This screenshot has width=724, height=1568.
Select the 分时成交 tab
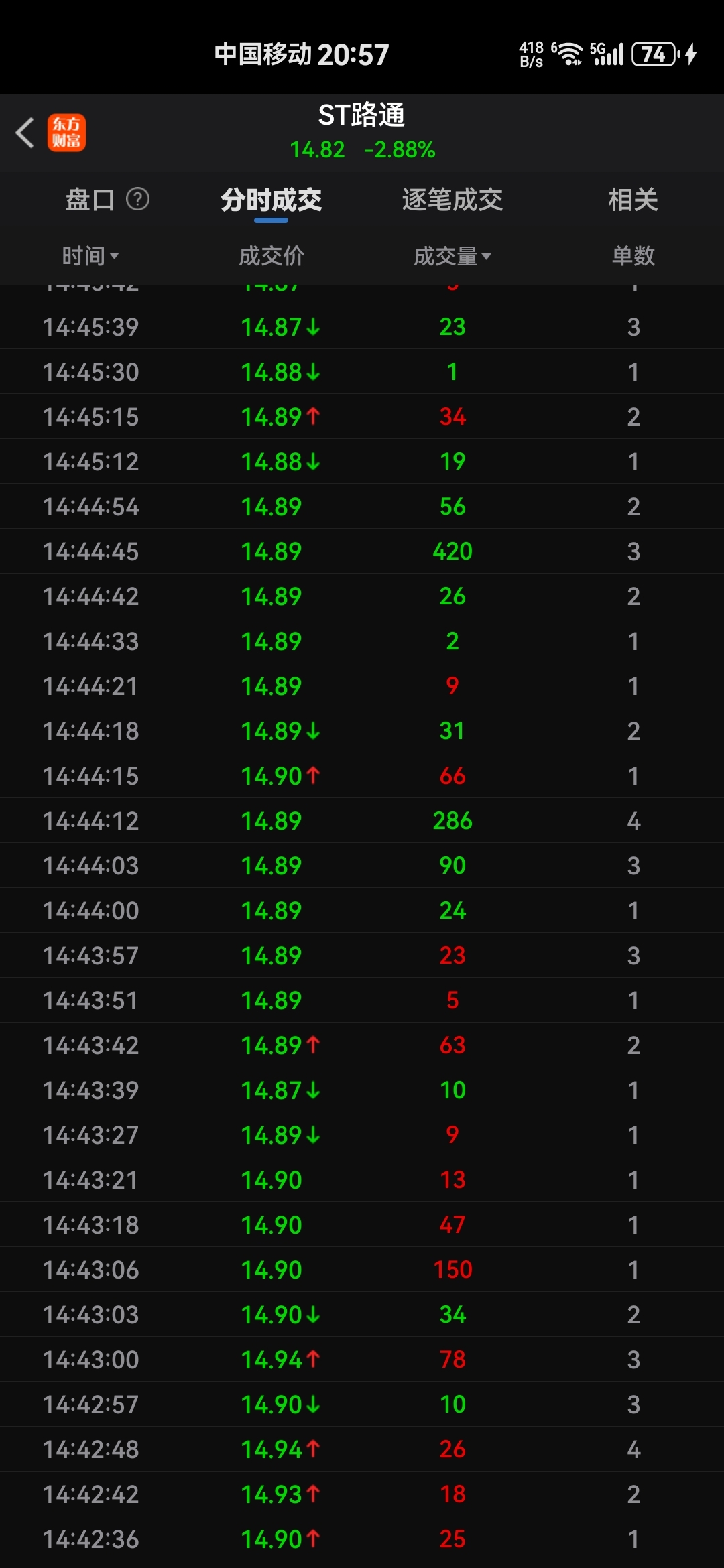pos(271,199)
